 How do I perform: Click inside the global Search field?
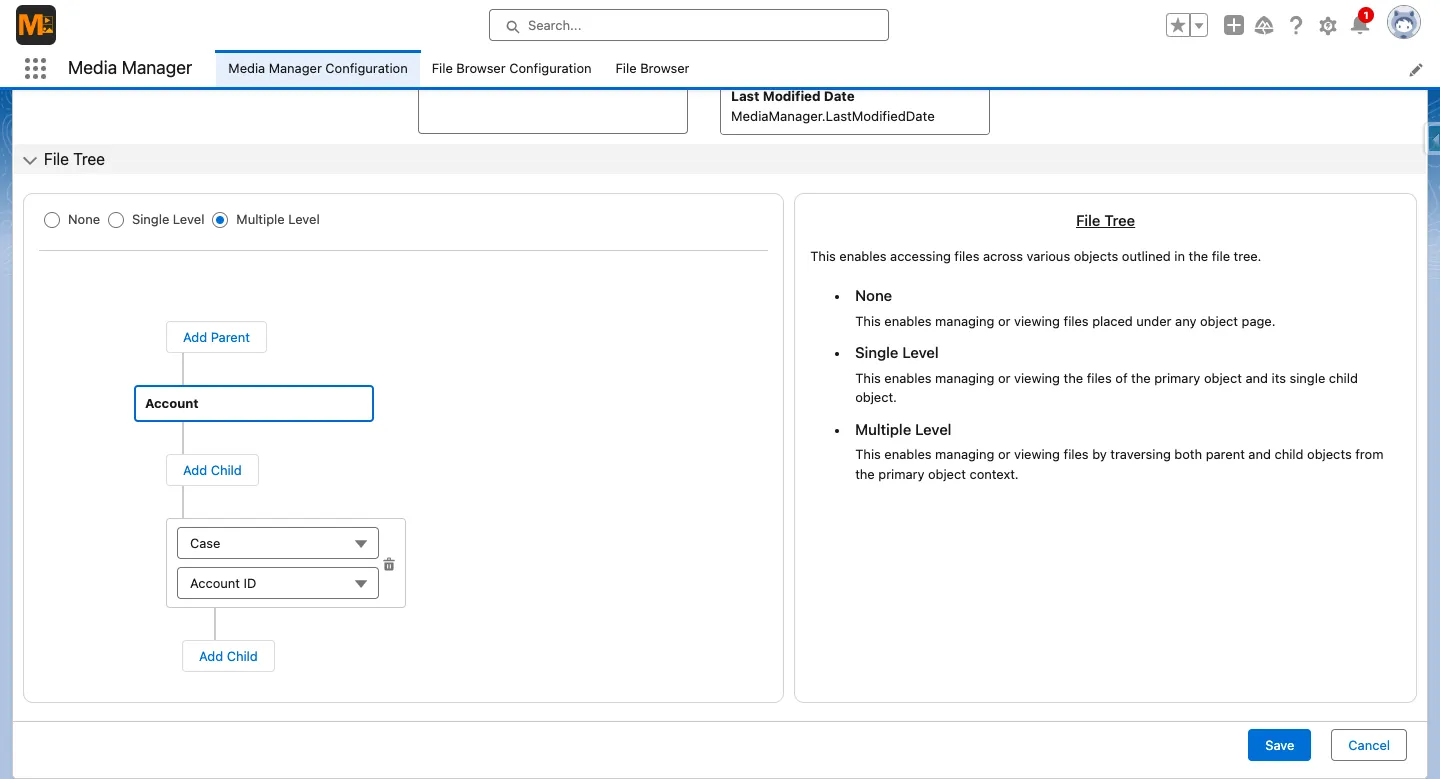click(x=688, y=25)
